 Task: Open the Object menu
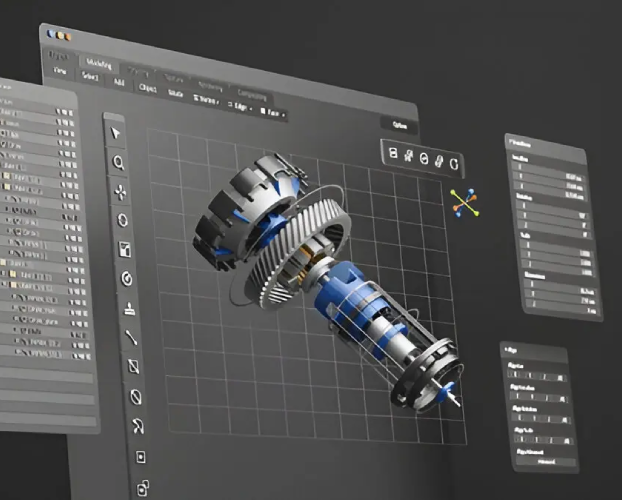(148, 88)
